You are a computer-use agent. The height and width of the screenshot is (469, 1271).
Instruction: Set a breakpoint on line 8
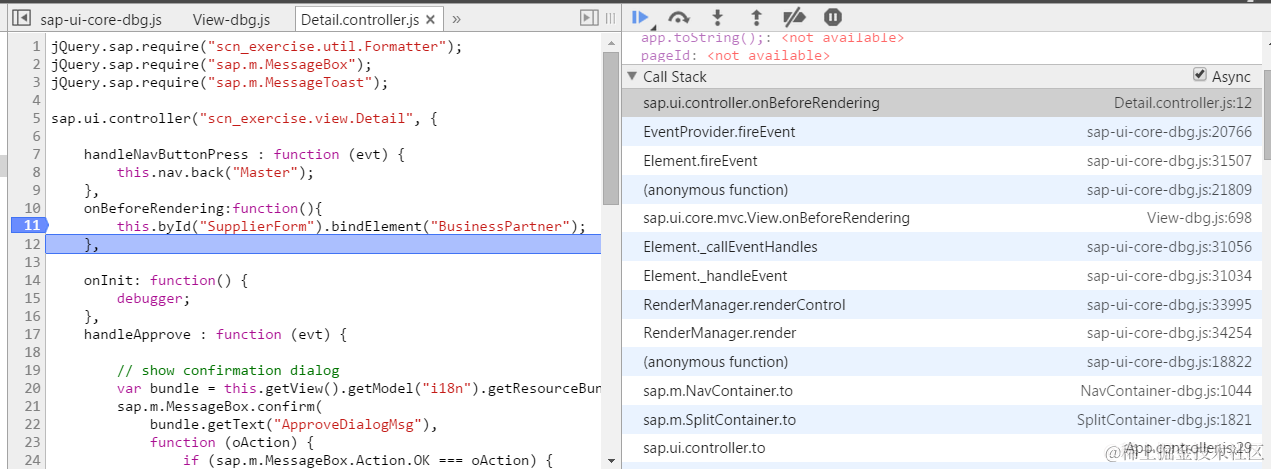tap(35, 172)
